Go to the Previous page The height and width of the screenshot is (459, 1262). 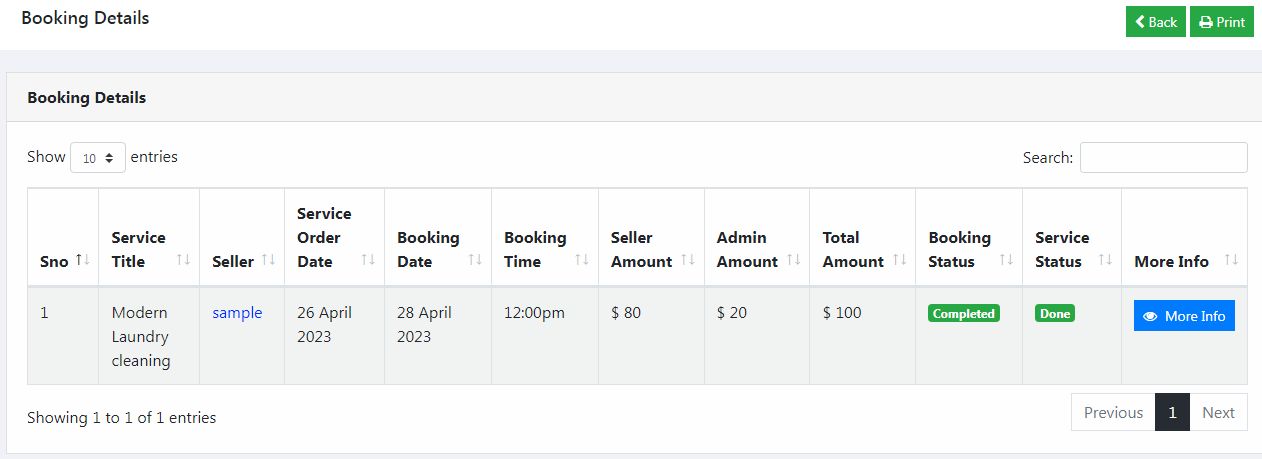coord(1112,412)
